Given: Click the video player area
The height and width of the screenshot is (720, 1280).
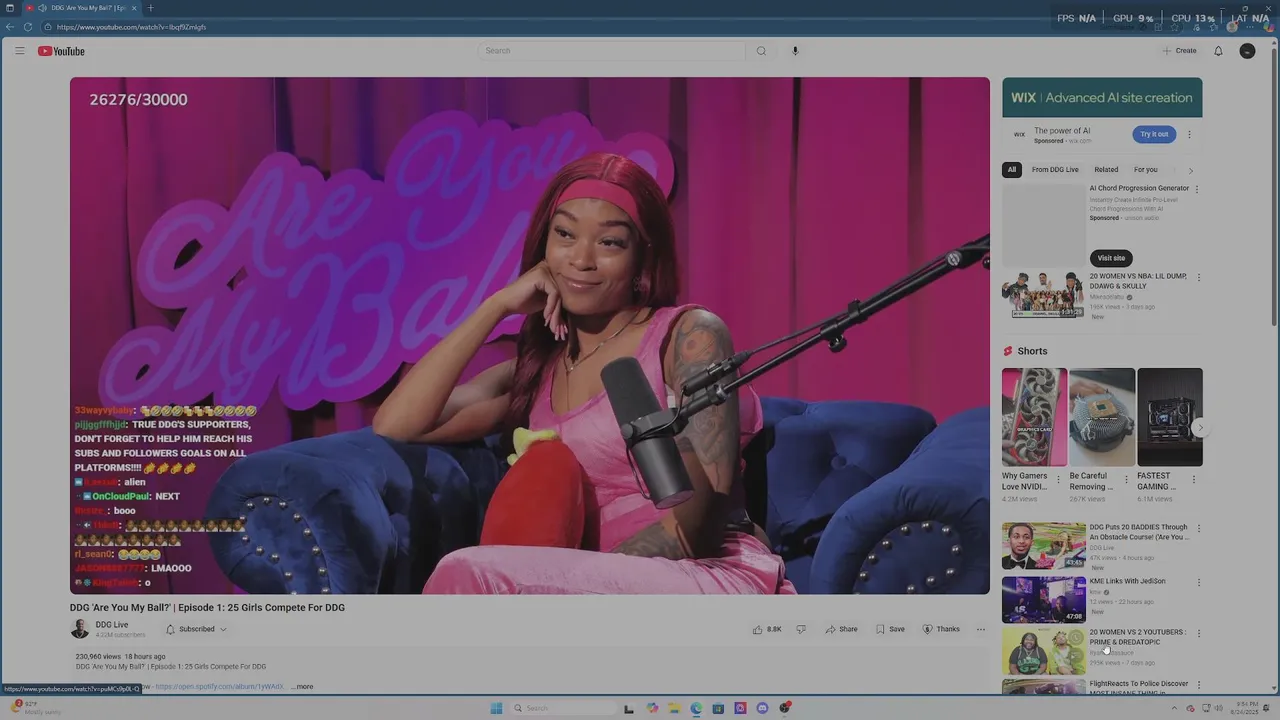Looking at the screenshot, I should (x=530, y=335).
